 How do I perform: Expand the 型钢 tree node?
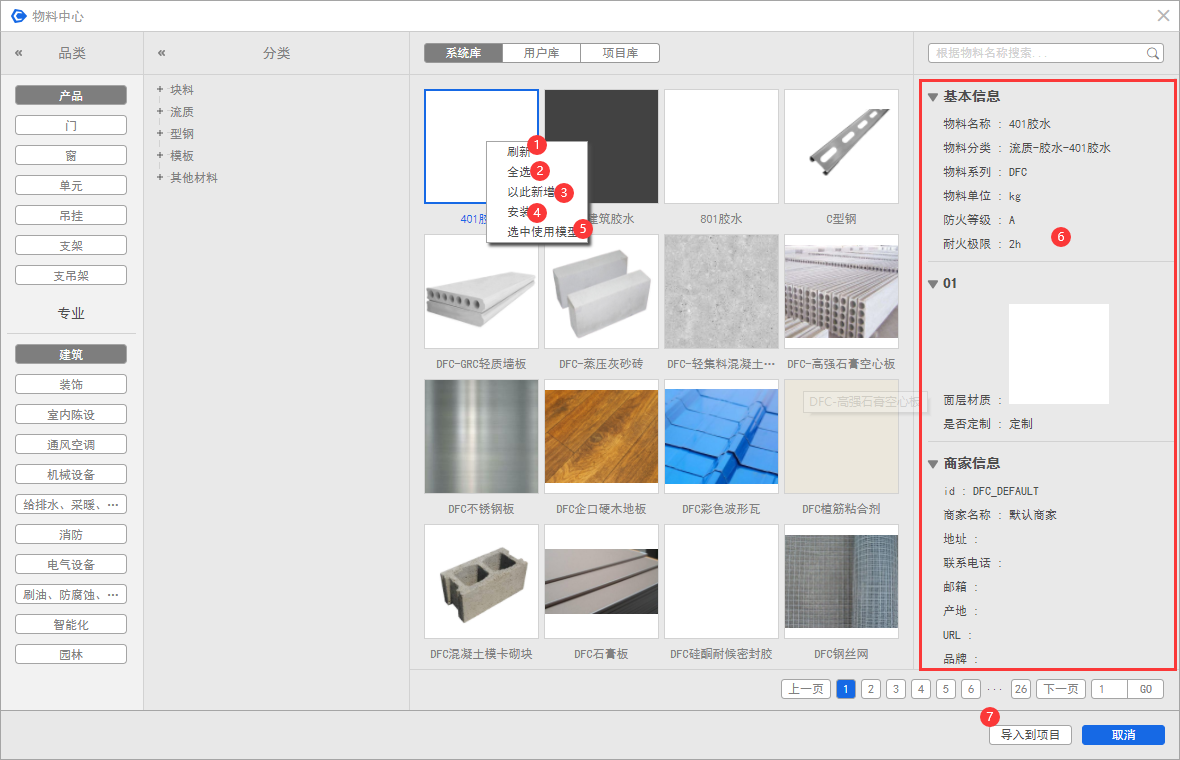pyautogui.click(x=160, y=133)
